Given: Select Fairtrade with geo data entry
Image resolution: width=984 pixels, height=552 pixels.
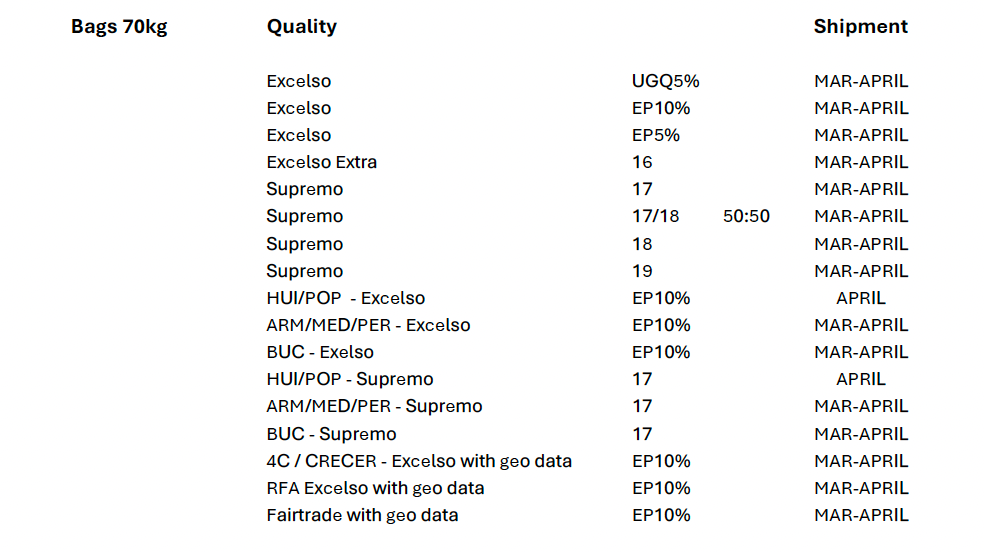Looking at the screenshot, I should click(x=362, y=515).
